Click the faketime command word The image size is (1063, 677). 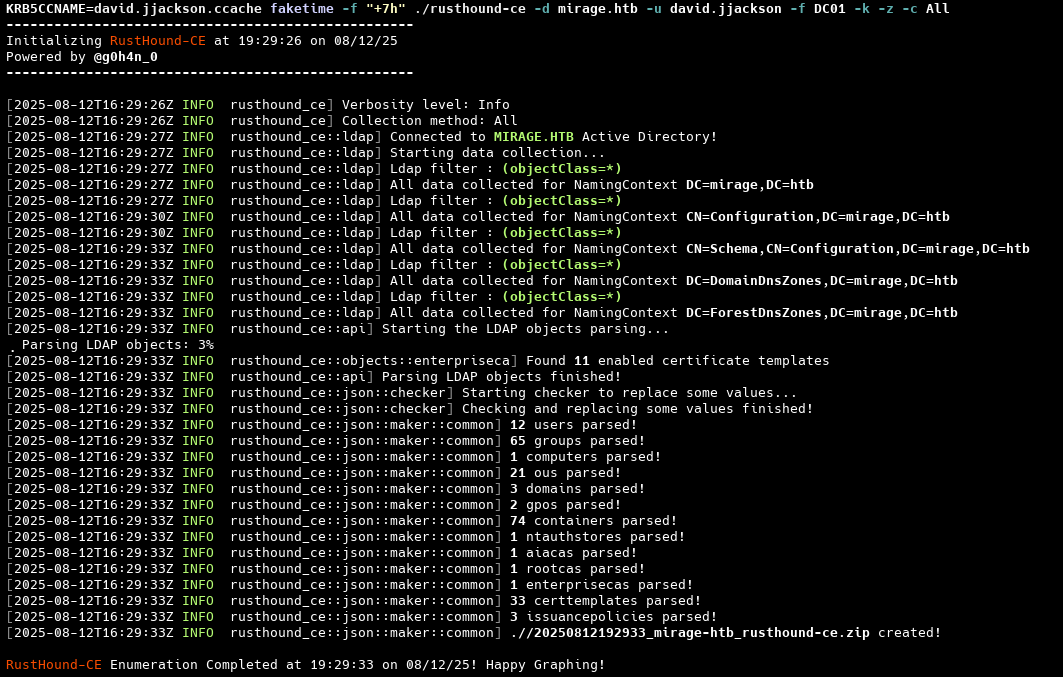pyautogui.click(x=302, y=9)
